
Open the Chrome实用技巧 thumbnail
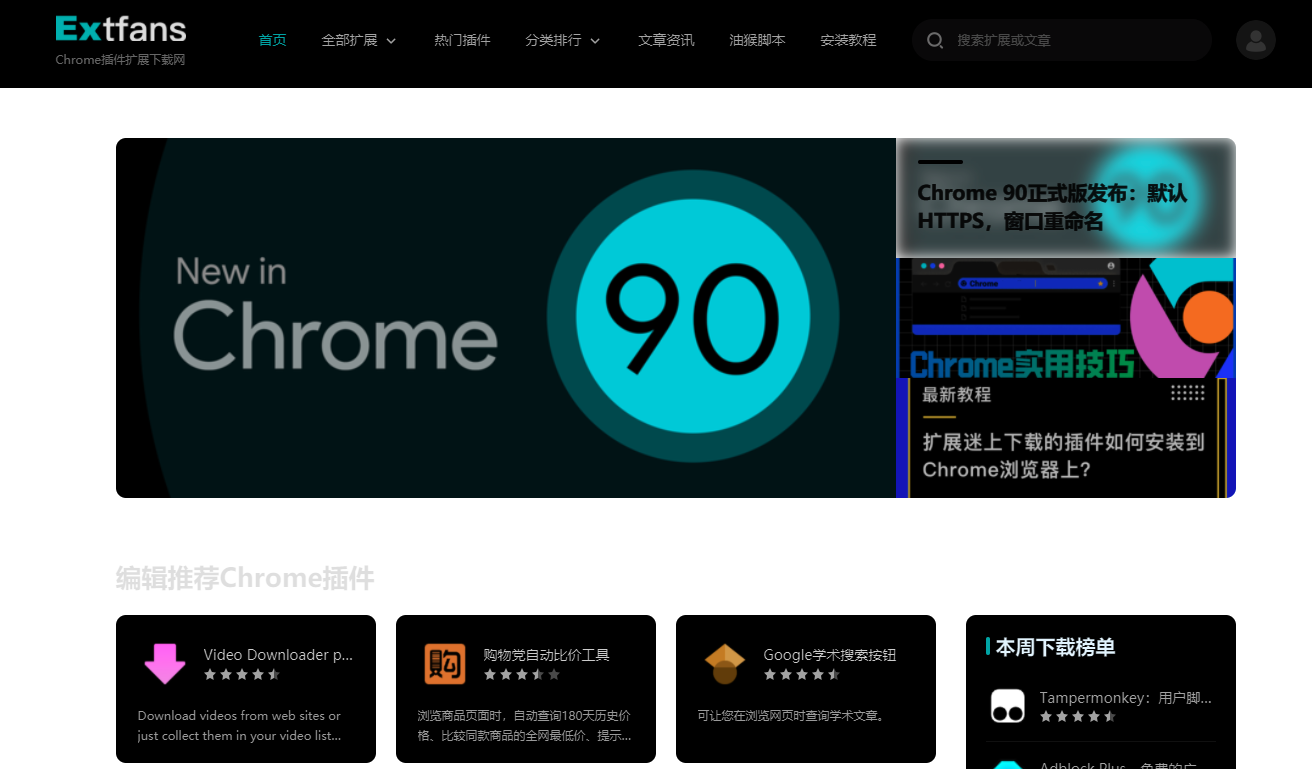click(1066, 318)
